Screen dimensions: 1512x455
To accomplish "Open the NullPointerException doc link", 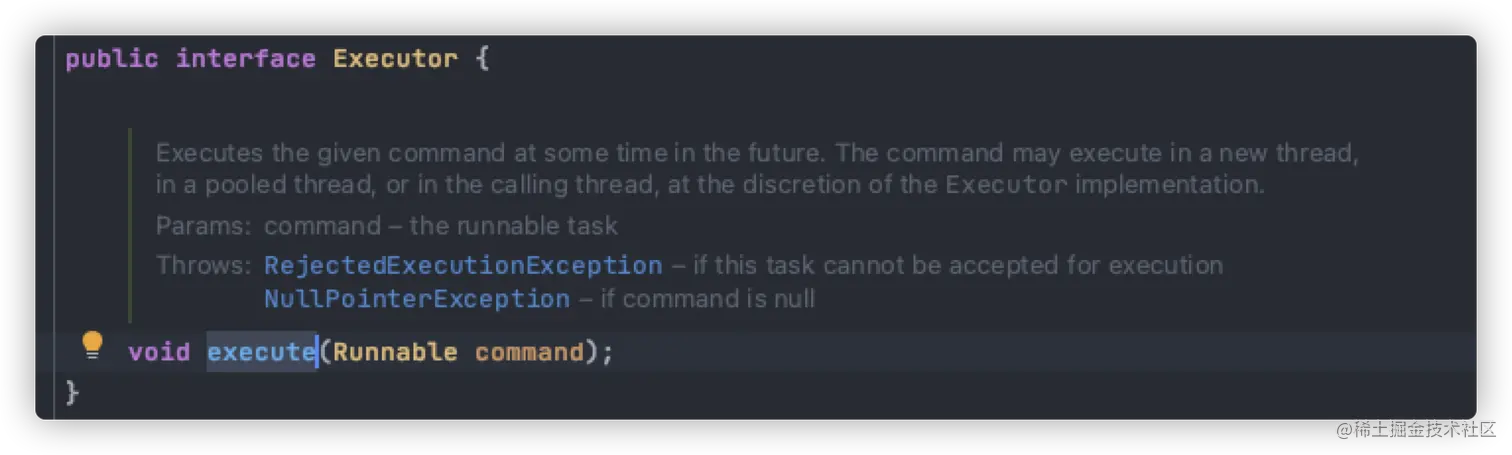I will coord(417,299).
